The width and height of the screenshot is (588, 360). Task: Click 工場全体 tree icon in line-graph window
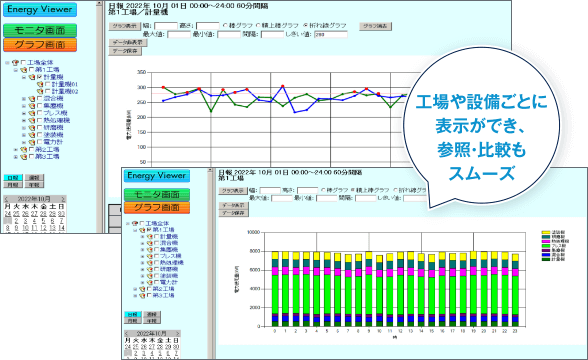(15, 63)
